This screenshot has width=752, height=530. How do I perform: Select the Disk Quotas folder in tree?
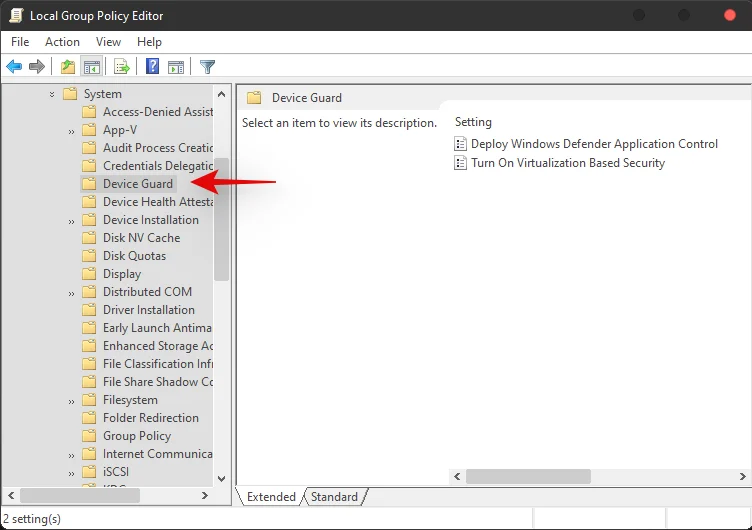[x=134, y=256]
